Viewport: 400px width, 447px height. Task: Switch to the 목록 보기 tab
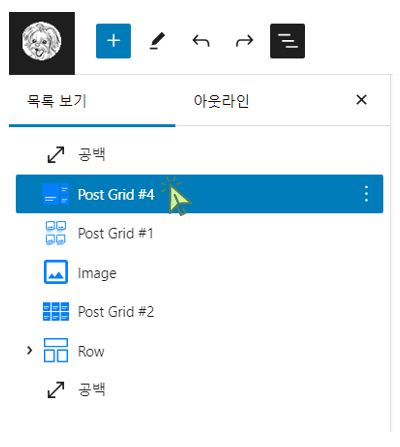[x=57, y=101]
